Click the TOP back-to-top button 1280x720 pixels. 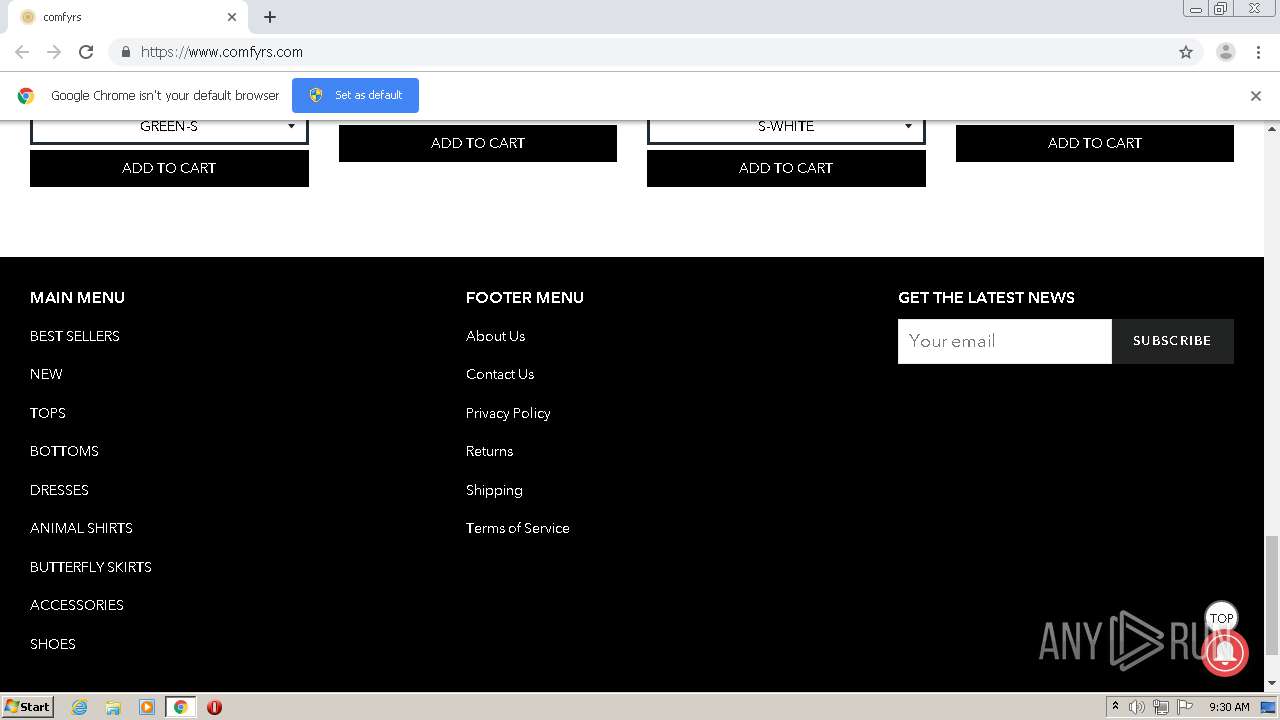coord(1221,618)
